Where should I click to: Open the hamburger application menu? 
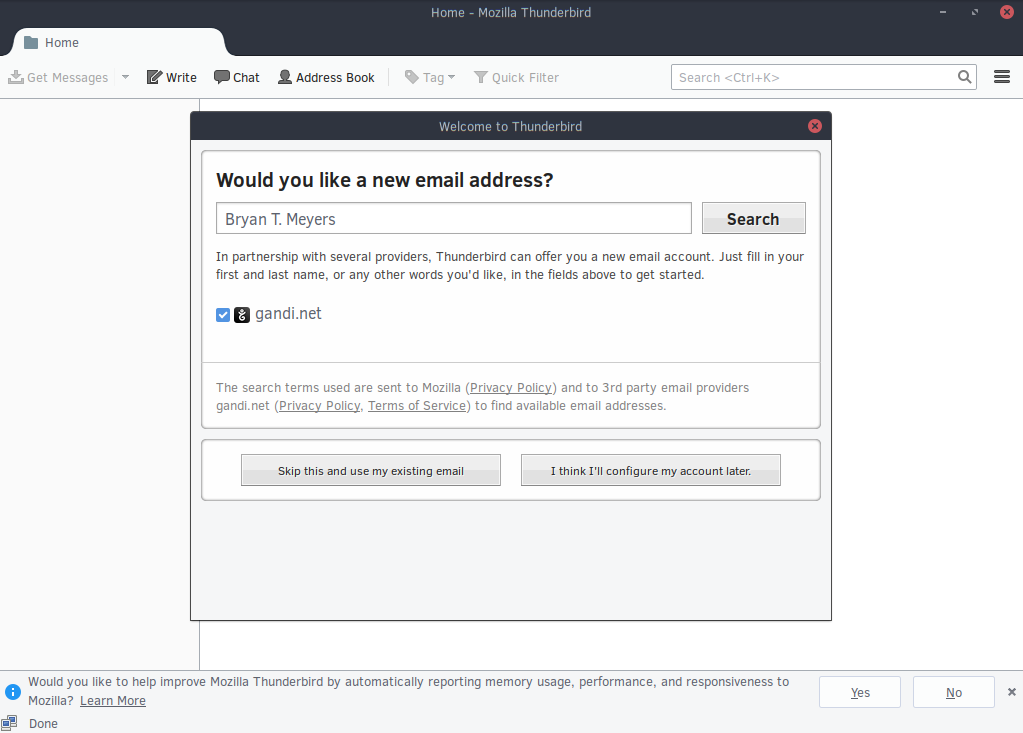click(x=1001, y=77)
